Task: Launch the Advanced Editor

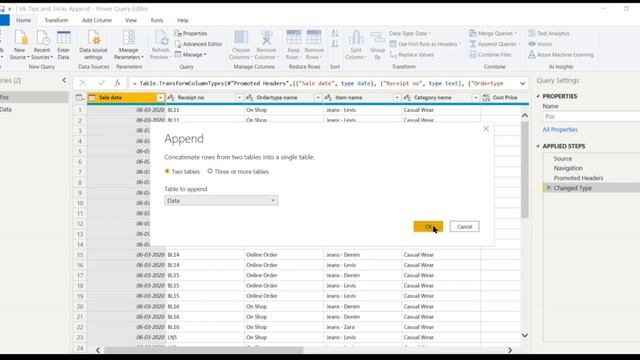Action: coord(199,44)
